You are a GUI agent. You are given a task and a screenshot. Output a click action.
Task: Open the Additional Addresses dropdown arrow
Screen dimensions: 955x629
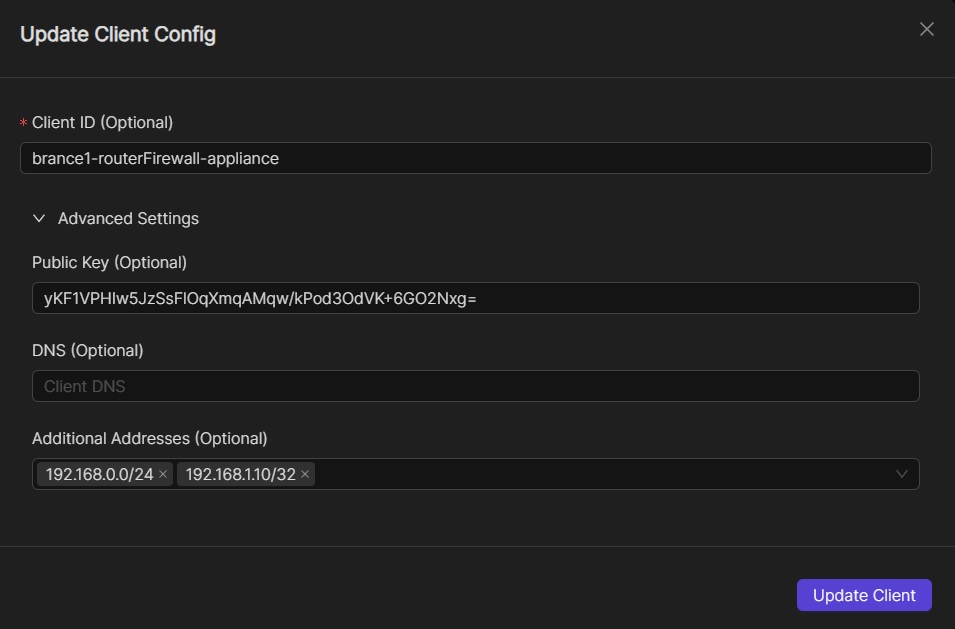[902, 474]
